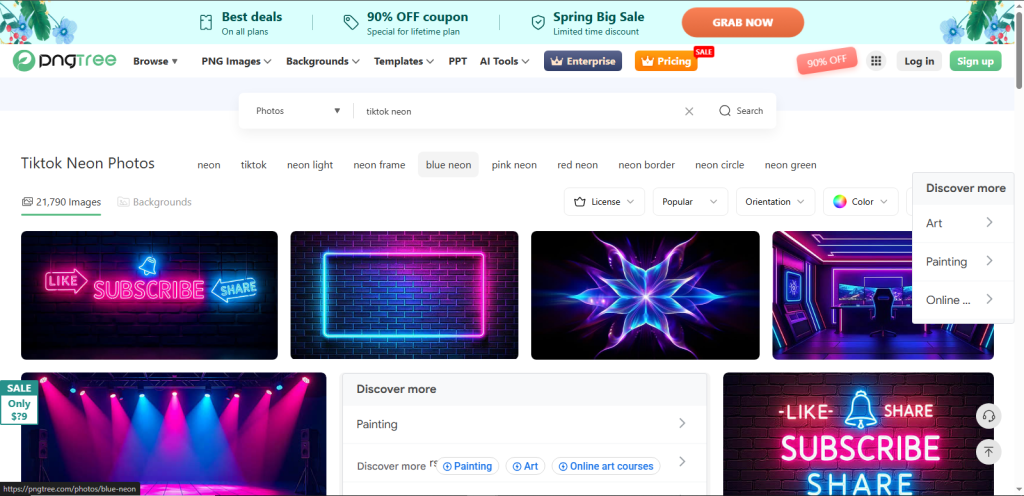
Task: Click the Pngtree logo
Action: pyautogui.click(x=65, y=61)
